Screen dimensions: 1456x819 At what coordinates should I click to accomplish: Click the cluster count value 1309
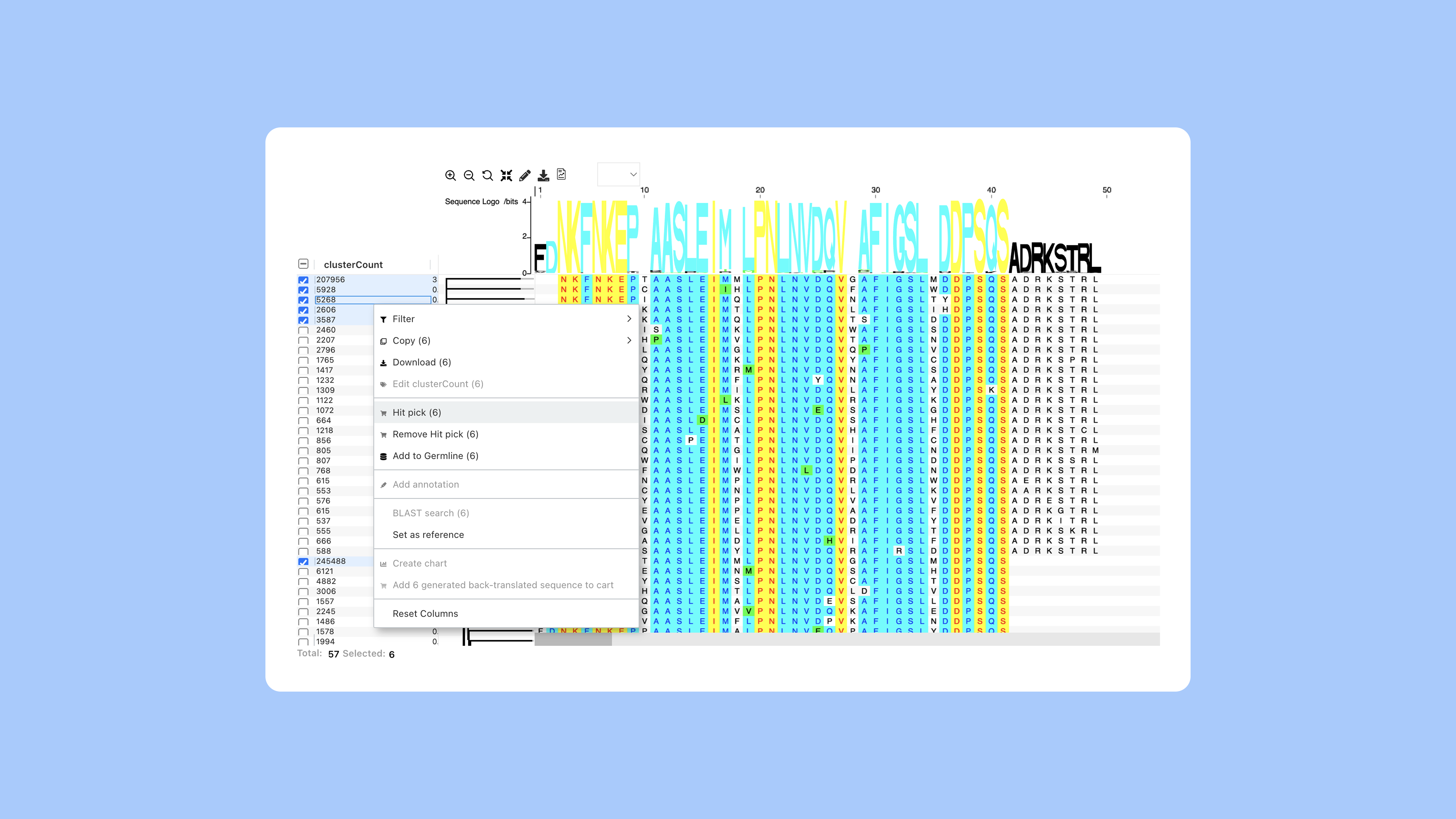click(x=326, y=390)
